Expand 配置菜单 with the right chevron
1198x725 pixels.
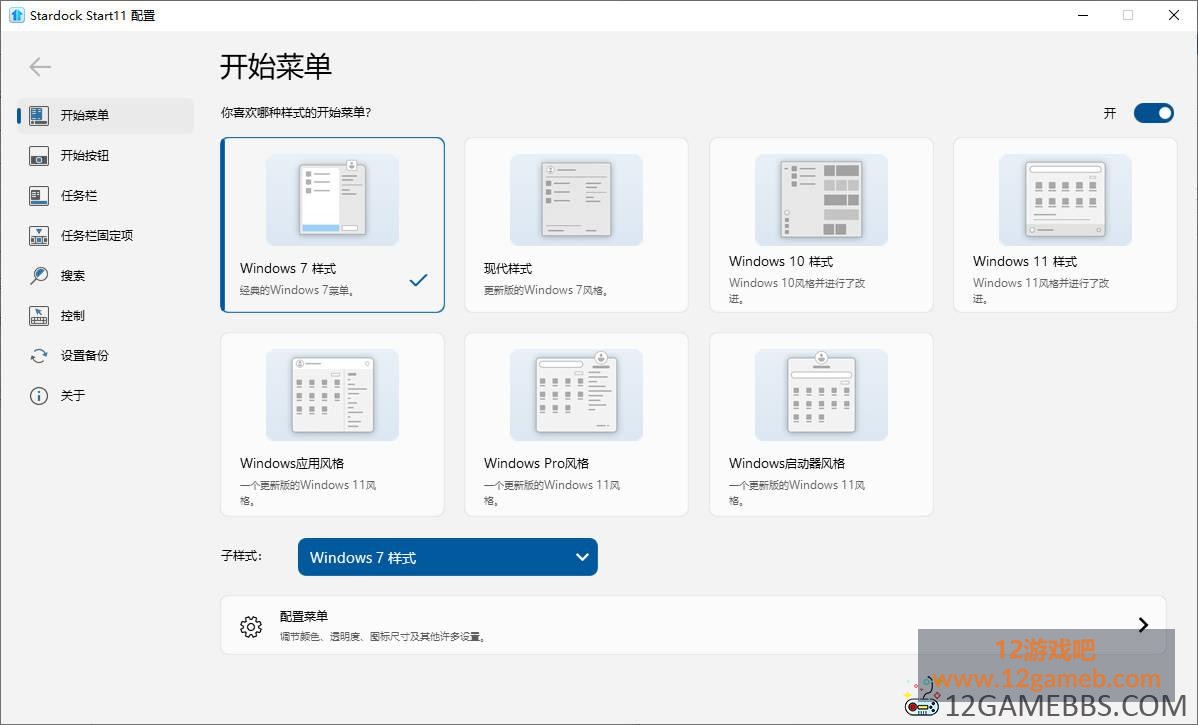[x=1143, y=625]
